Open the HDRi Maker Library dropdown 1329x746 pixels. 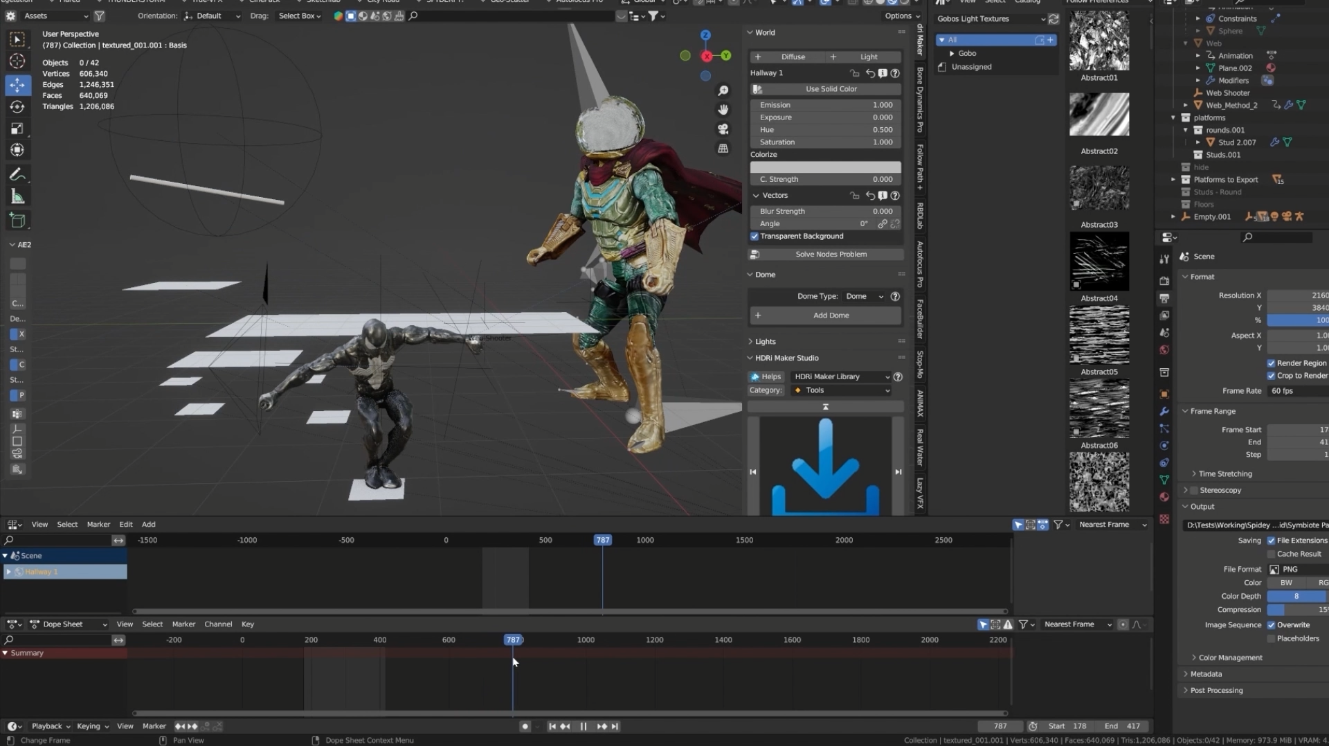coord(840,376)
